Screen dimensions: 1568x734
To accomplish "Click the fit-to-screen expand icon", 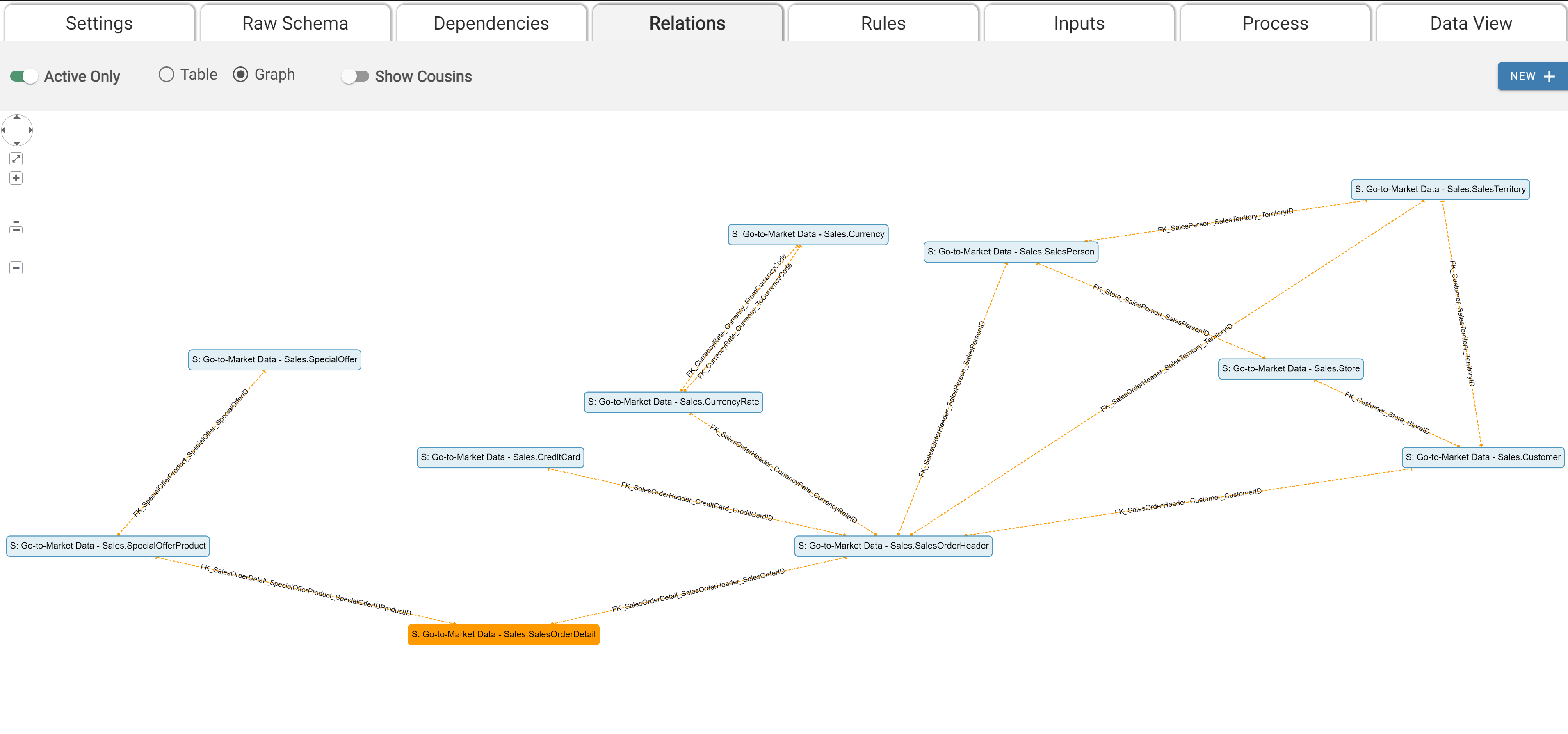I will tap(16, 159).
